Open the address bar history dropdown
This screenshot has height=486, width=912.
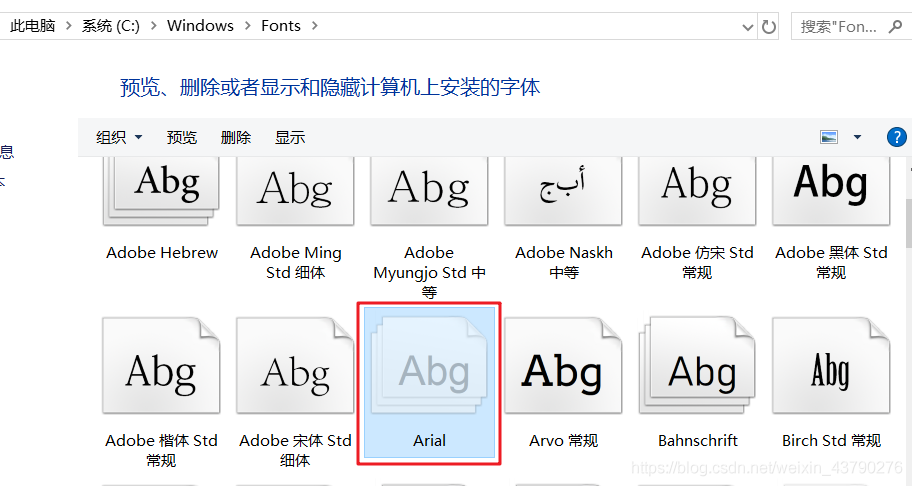click(x=748, y=26)
